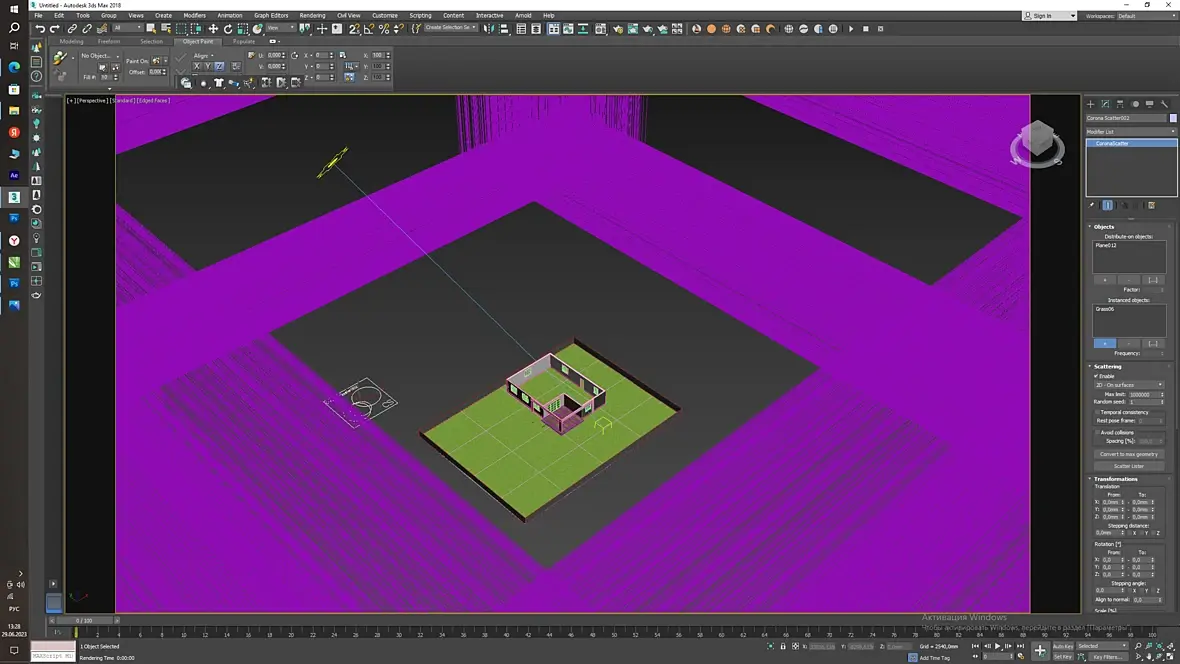The height and width of the screenshot is (664, 1180).
Task: Open the Utilities wrench panel icon
Action: pyautogui.click(x=1164, y=104)
